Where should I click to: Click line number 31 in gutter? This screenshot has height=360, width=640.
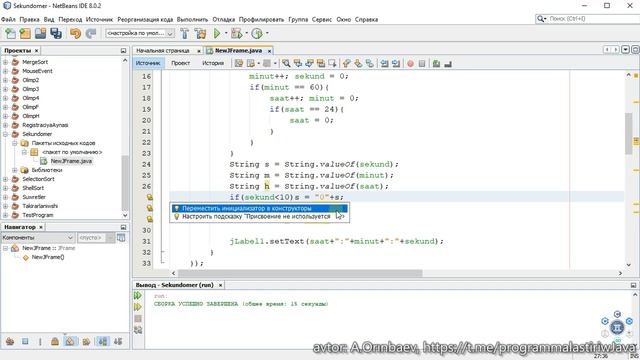click(147, 241)
